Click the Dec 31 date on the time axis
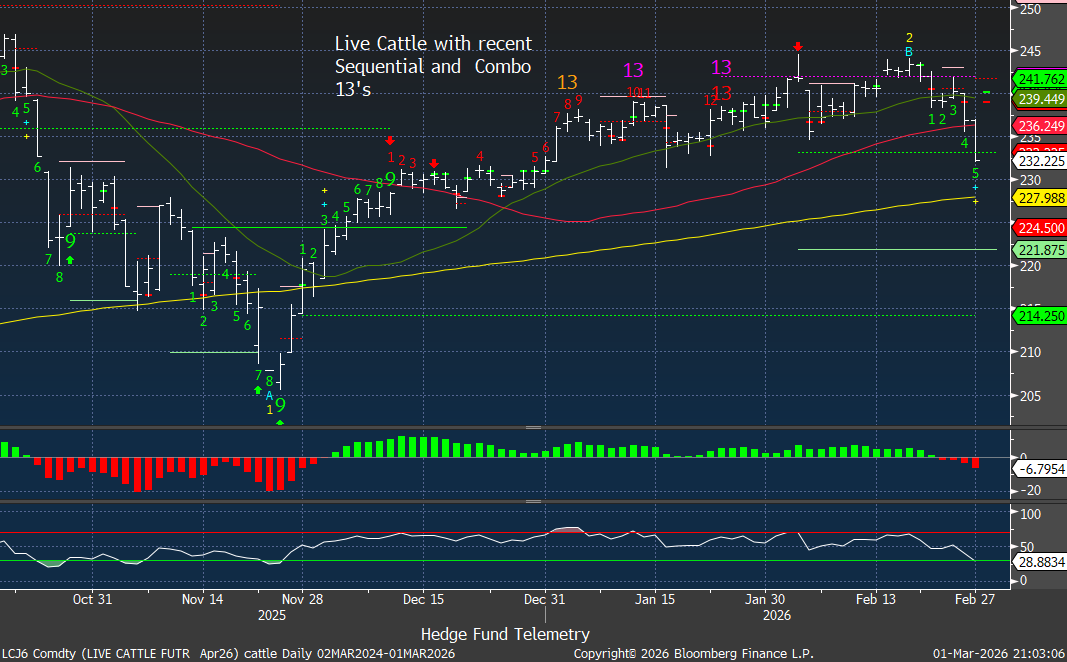 coord(545,599)
